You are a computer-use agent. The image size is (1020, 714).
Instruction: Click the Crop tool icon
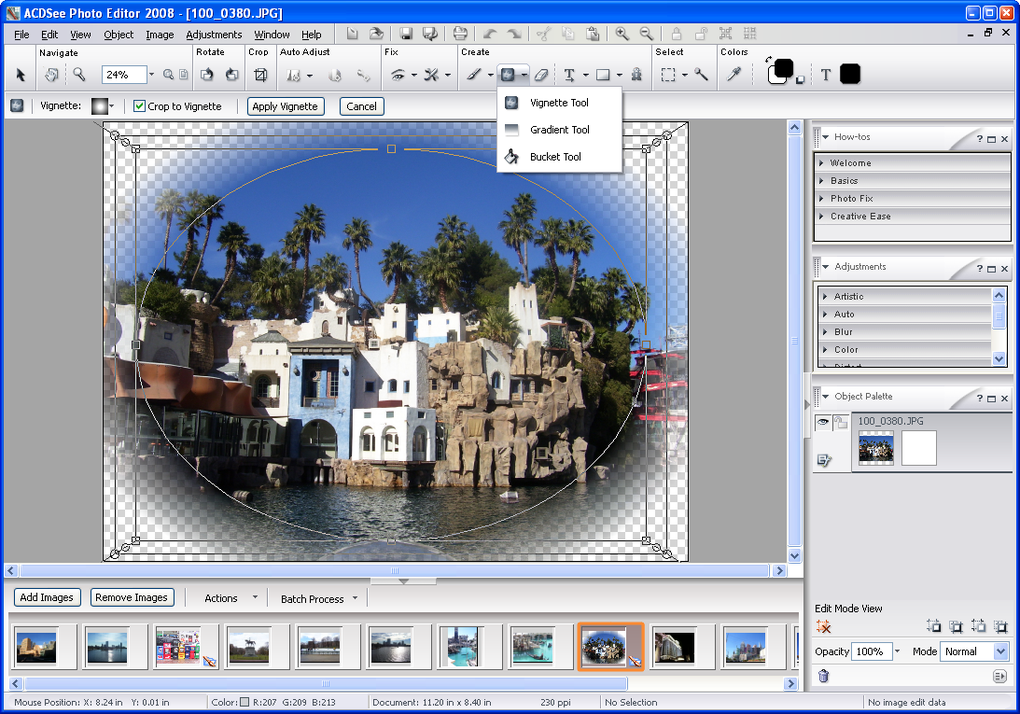(260, 75)
